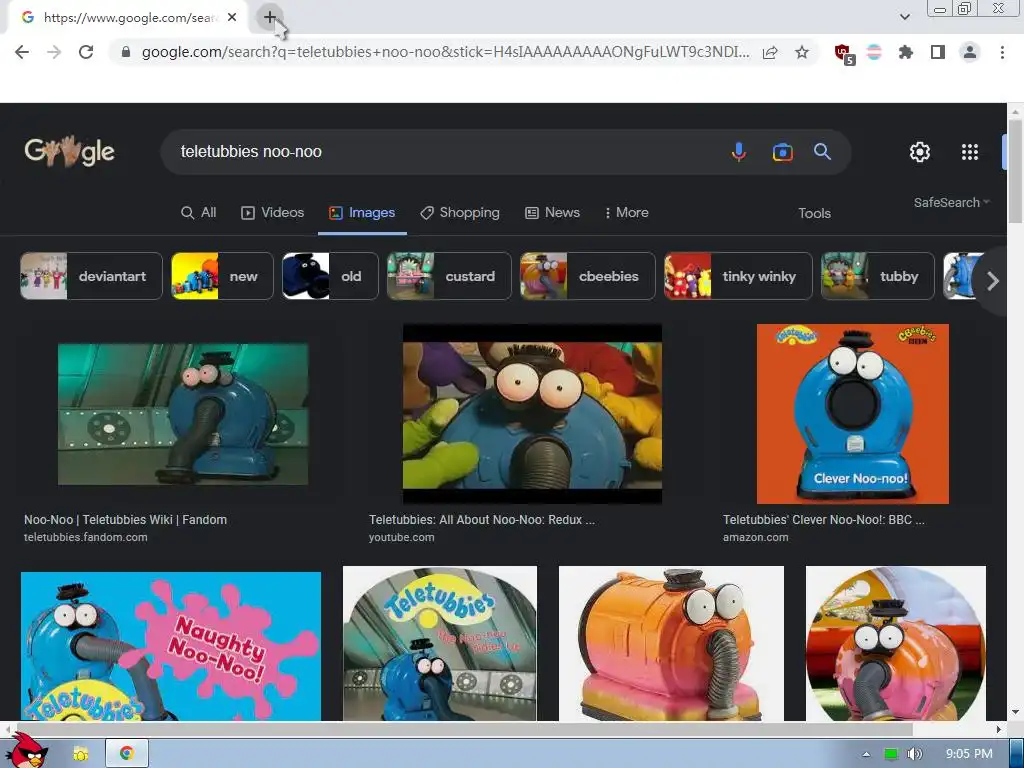Screen dimensions: 1024x768
Task: Switch to the Videos tab
Action: pyautogui.click(x=272, y=213)
